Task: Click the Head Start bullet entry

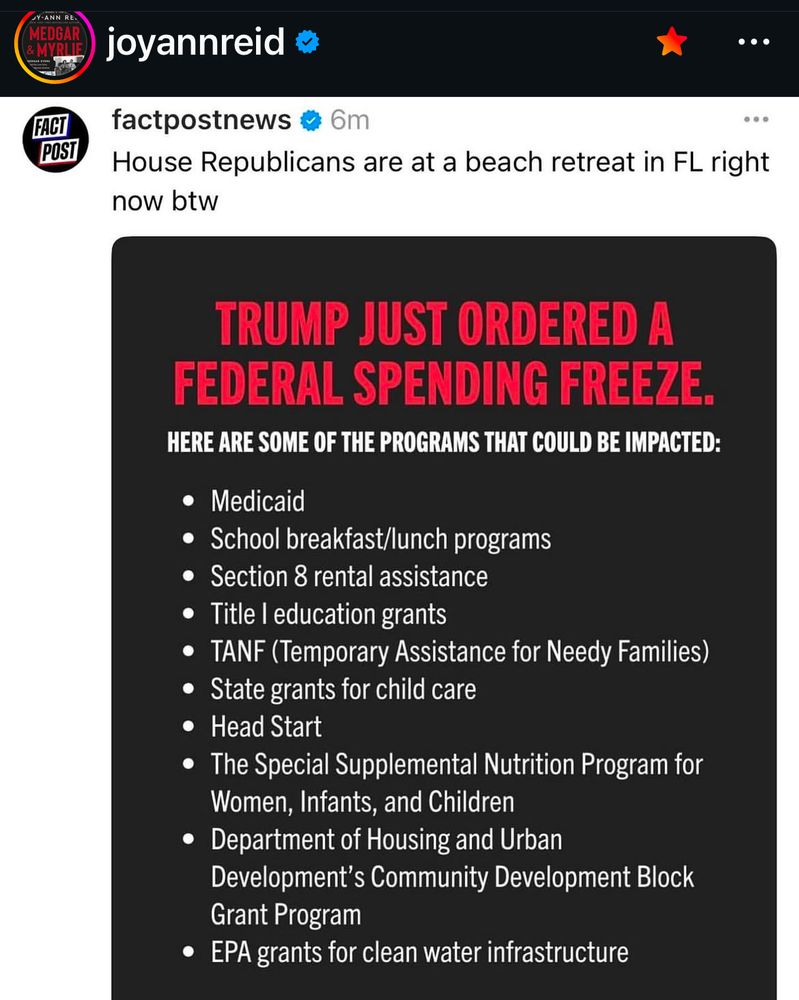Action: coord(266,727)
